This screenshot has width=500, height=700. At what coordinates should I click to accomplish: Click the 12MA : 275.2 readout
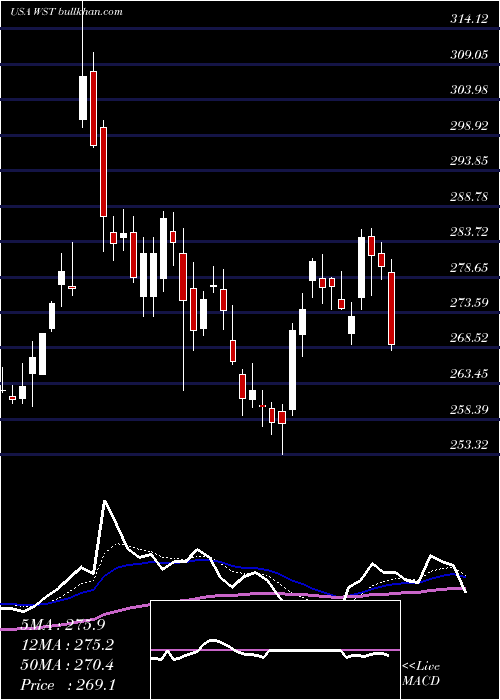(x=67, y=645)
